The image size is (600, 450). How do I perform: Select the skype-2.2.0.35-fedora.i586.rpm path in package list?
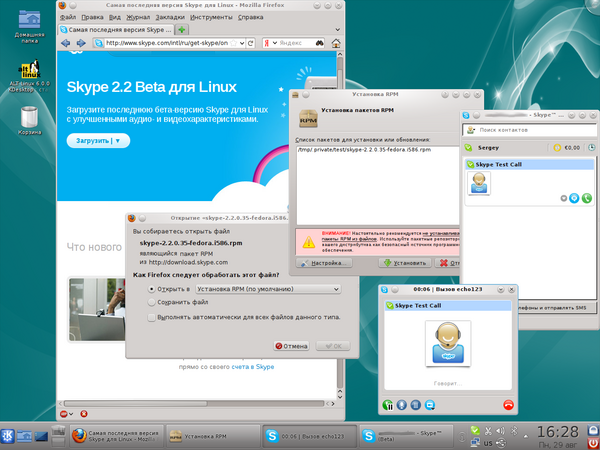click(x=364, y=150)
